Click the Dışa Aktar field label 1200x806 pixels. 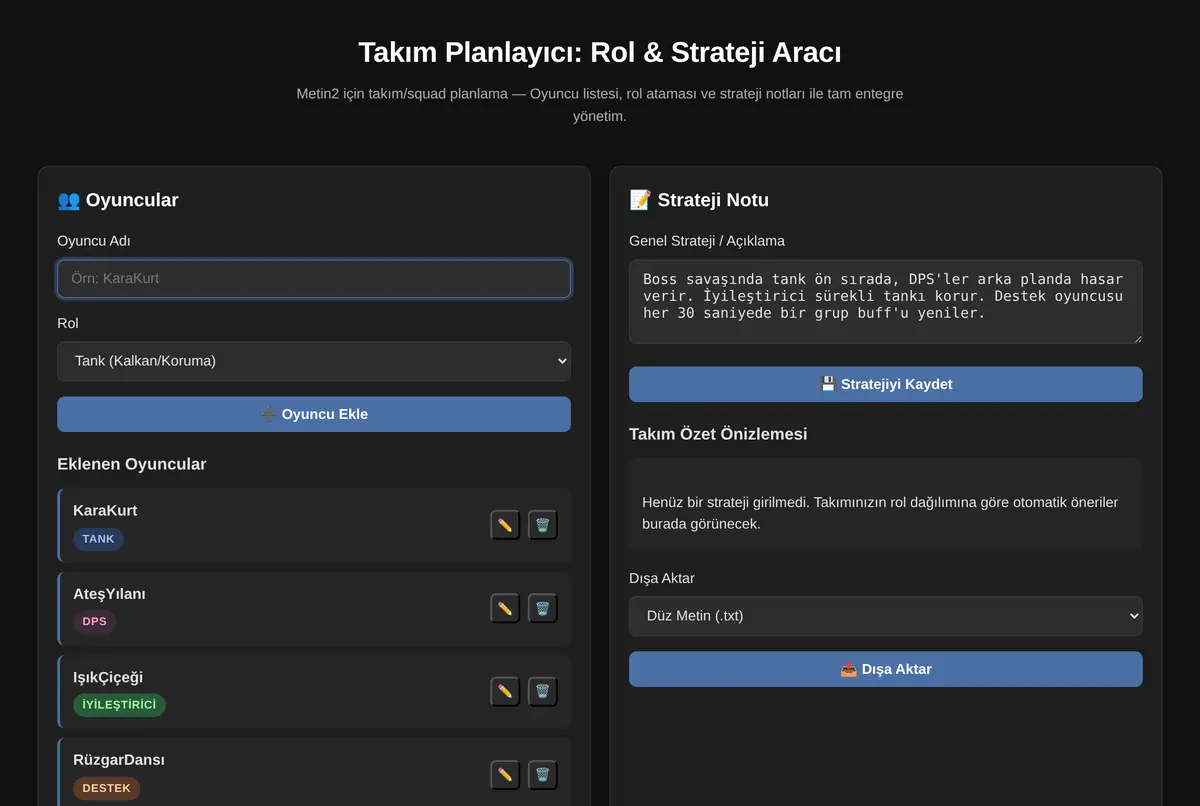point(662,578)
